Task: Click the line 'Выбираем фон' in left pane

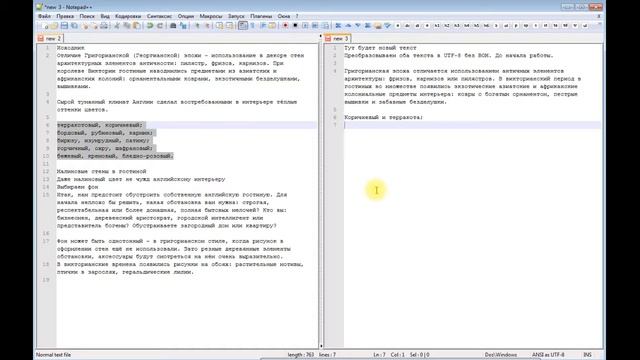Action: 78,187
